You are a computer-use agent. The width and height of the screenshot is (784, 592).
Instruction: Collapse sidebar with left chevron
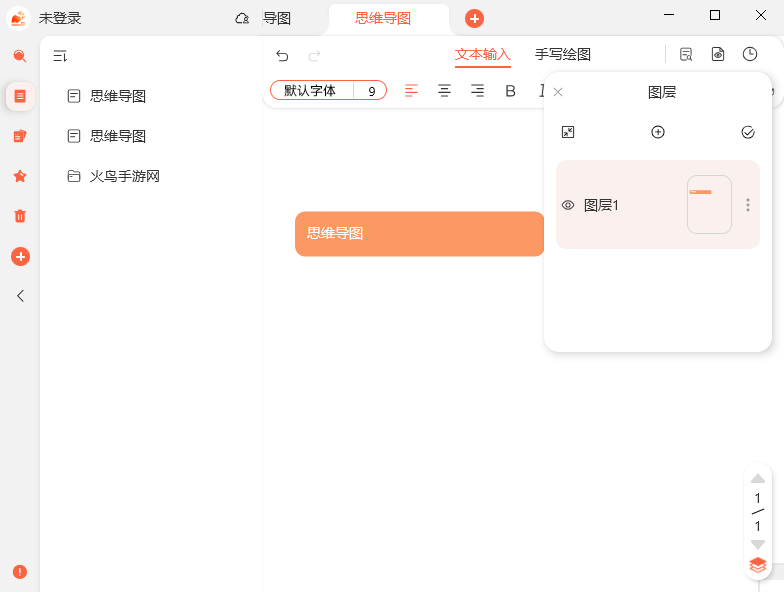[20, 296]
